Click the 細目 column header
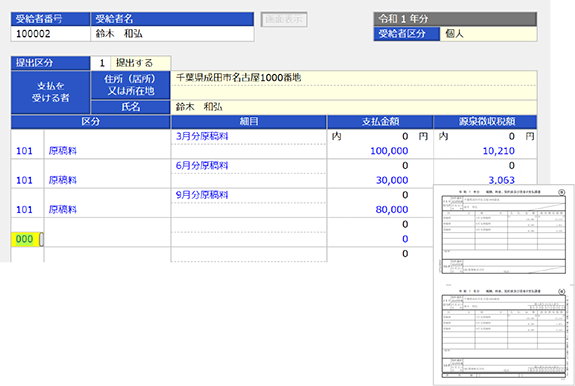The height and width of the screenshot is (386, 575). point(249,122)
